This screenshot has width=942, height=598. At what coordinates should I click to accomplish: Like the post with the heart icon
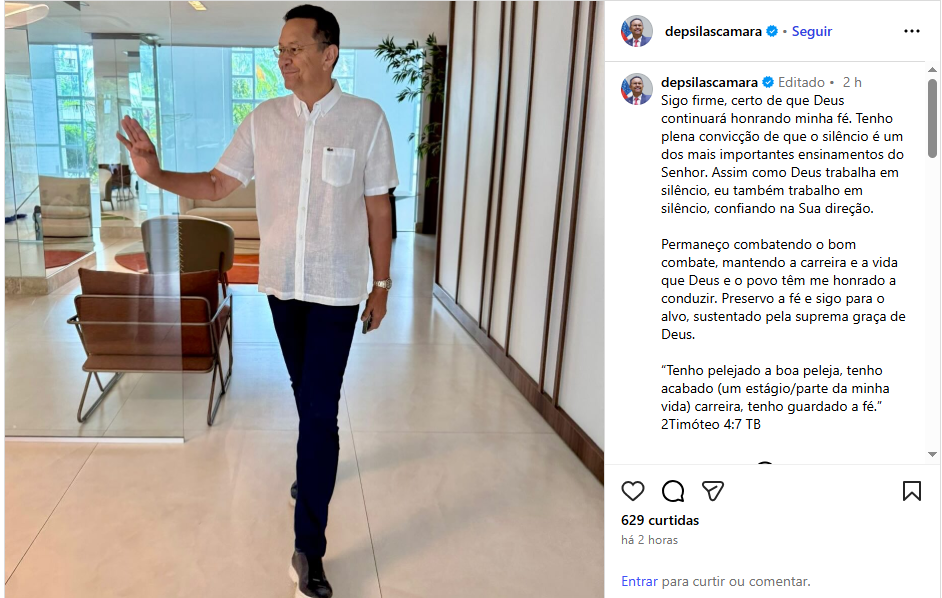tap(633, 491)
